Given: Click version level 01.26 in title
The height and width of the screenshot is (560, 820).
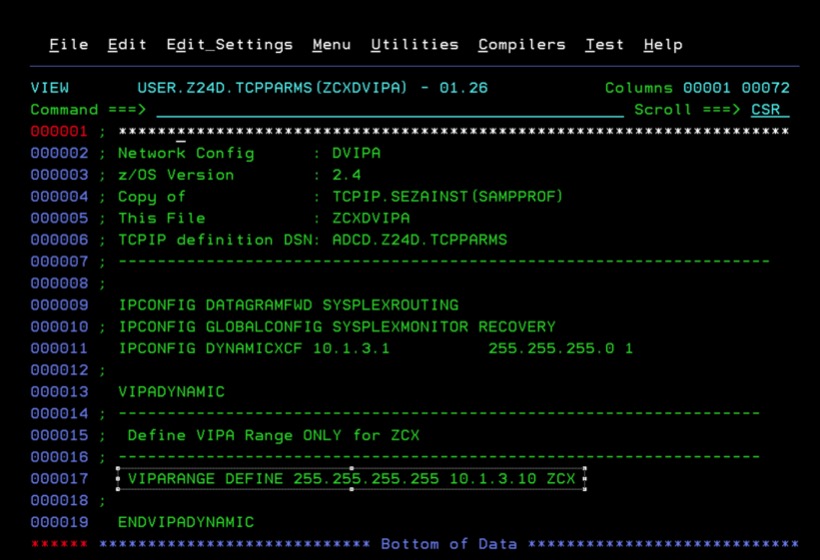Looking at the screenshot, I should (463, 88).
